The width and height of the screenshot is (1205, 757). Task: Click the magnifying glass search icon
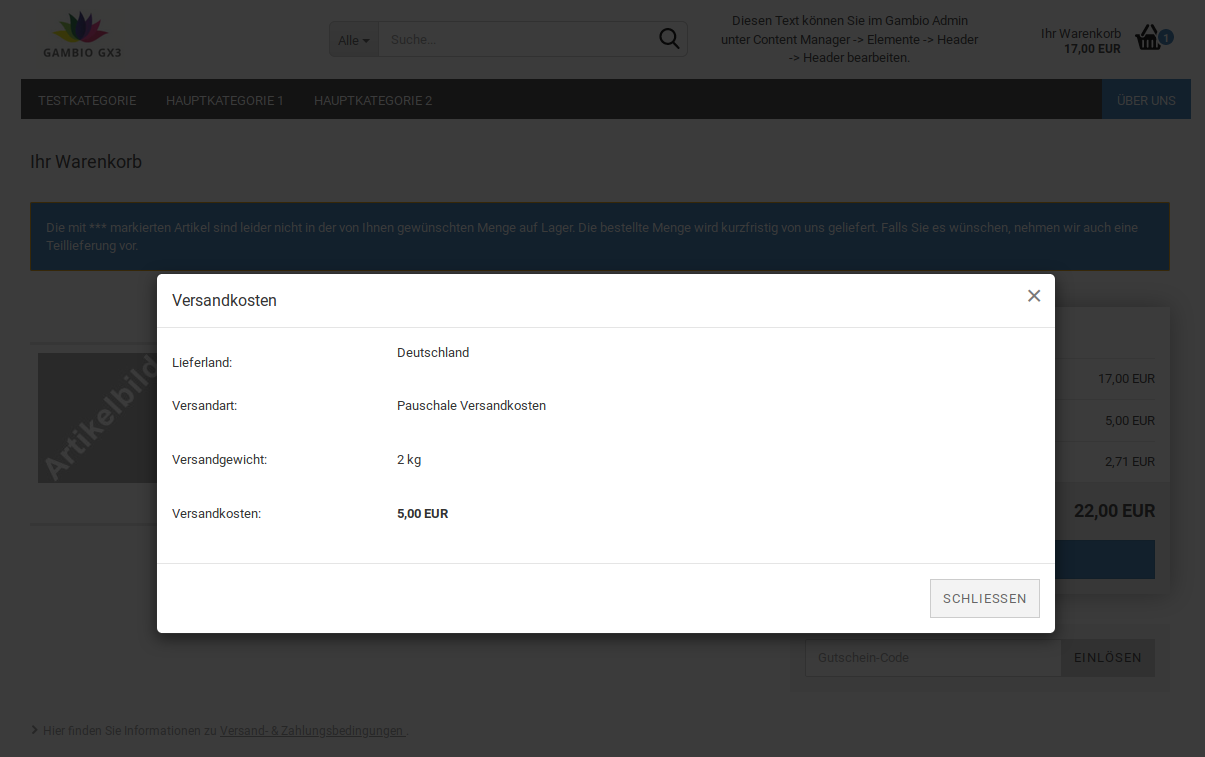coord(668,39)
